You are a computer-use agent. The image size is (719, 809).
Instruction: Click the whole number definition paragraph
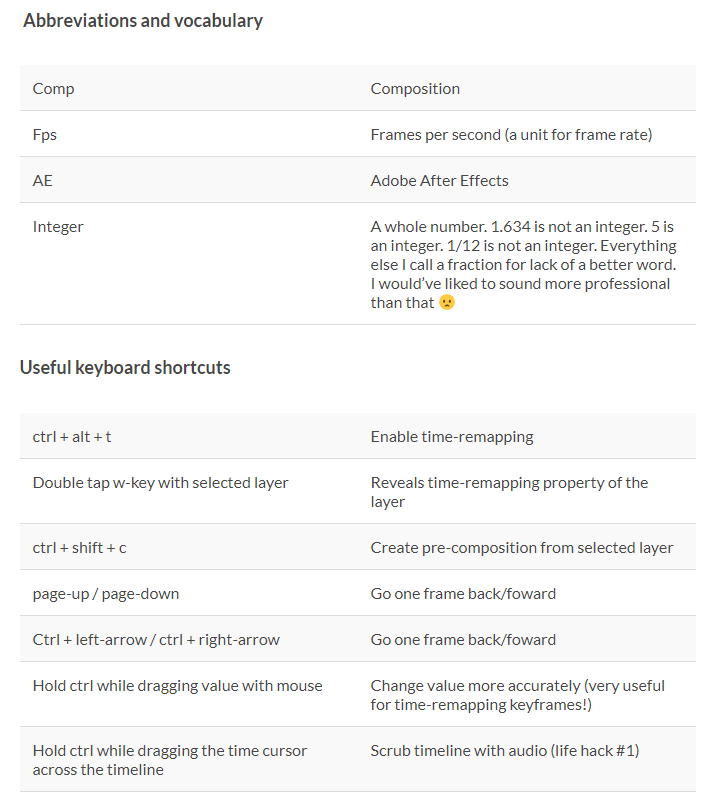(523, 265)
